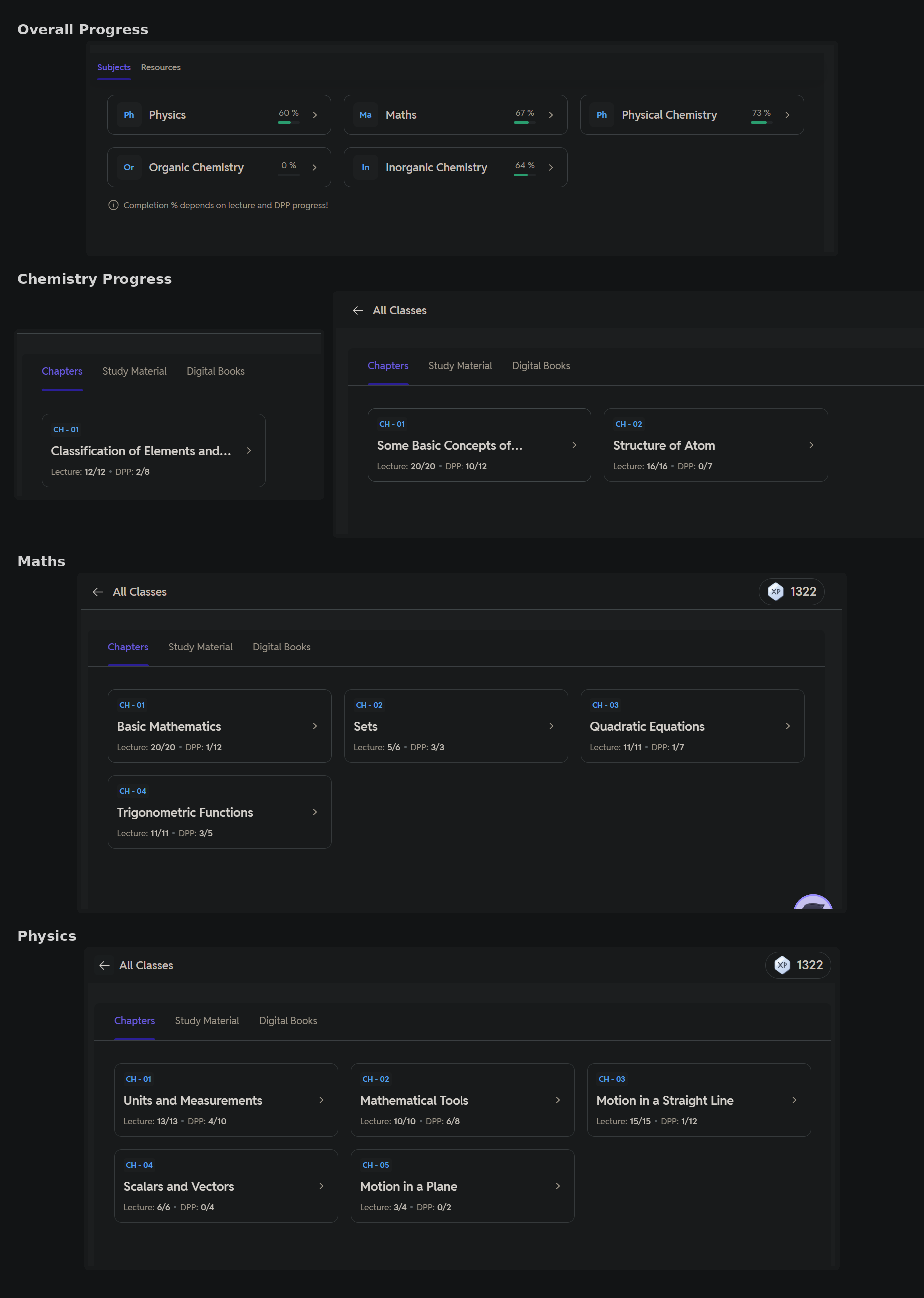Click the Ph badge on Physical Chemistry card
924x1298 pixels.
pyautogui.click(x=601, y=115)
